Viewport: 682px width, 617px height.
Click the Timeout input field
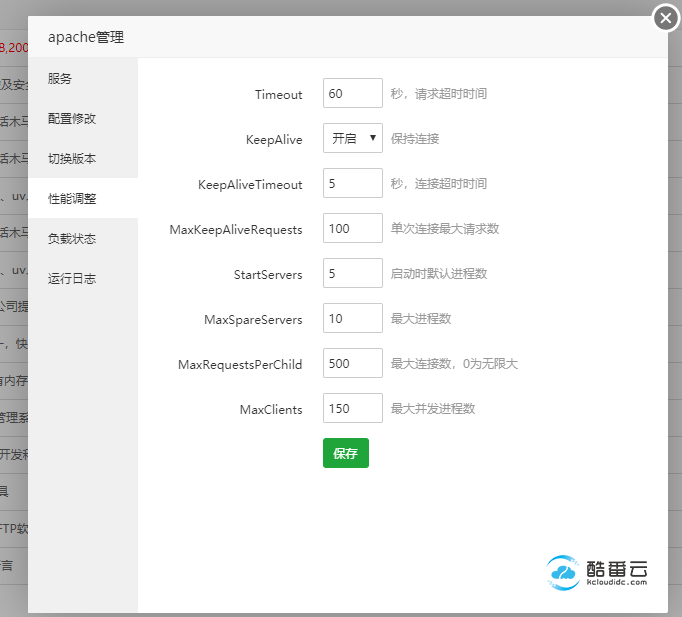click(352, 94)
